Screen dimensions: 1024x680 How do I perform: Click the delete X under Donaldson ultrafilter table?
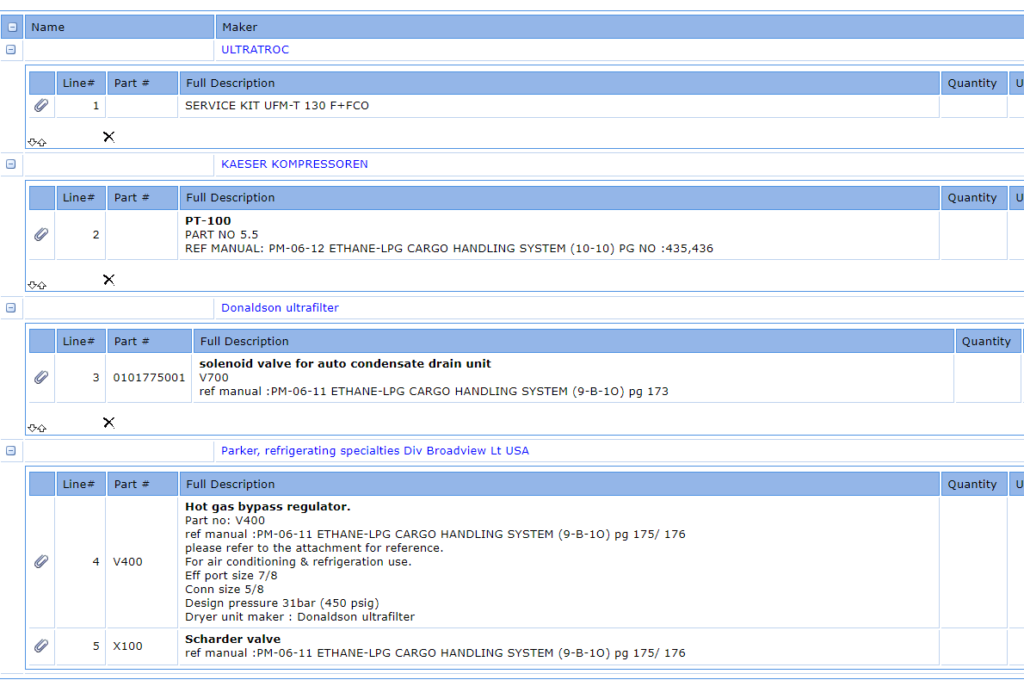[x=109, y=423]
